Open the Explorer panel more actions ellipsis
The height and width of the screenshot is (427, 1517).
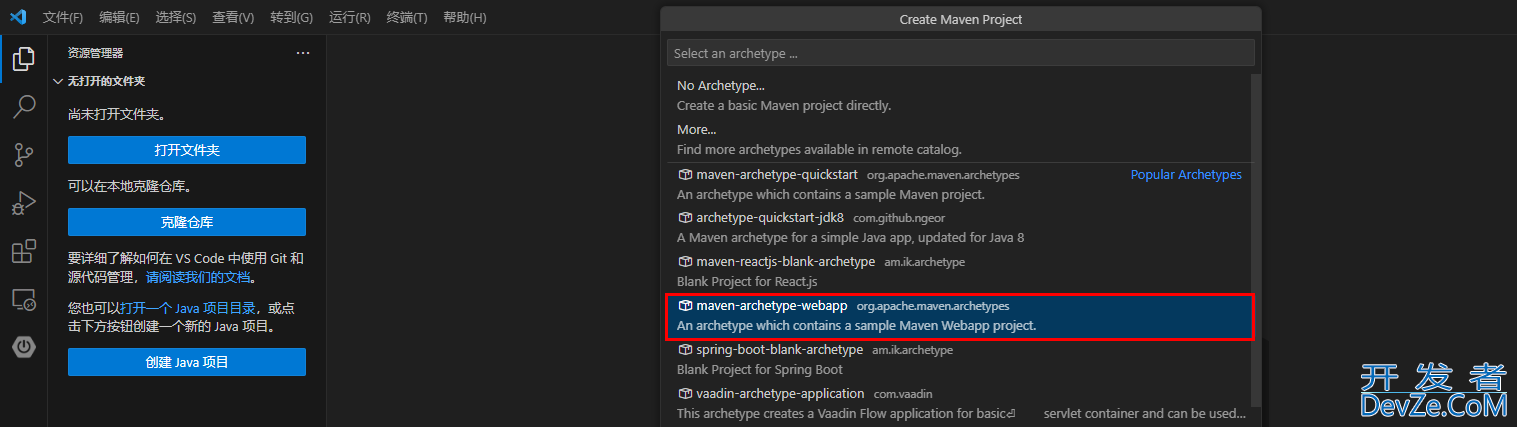click(303, 53)
